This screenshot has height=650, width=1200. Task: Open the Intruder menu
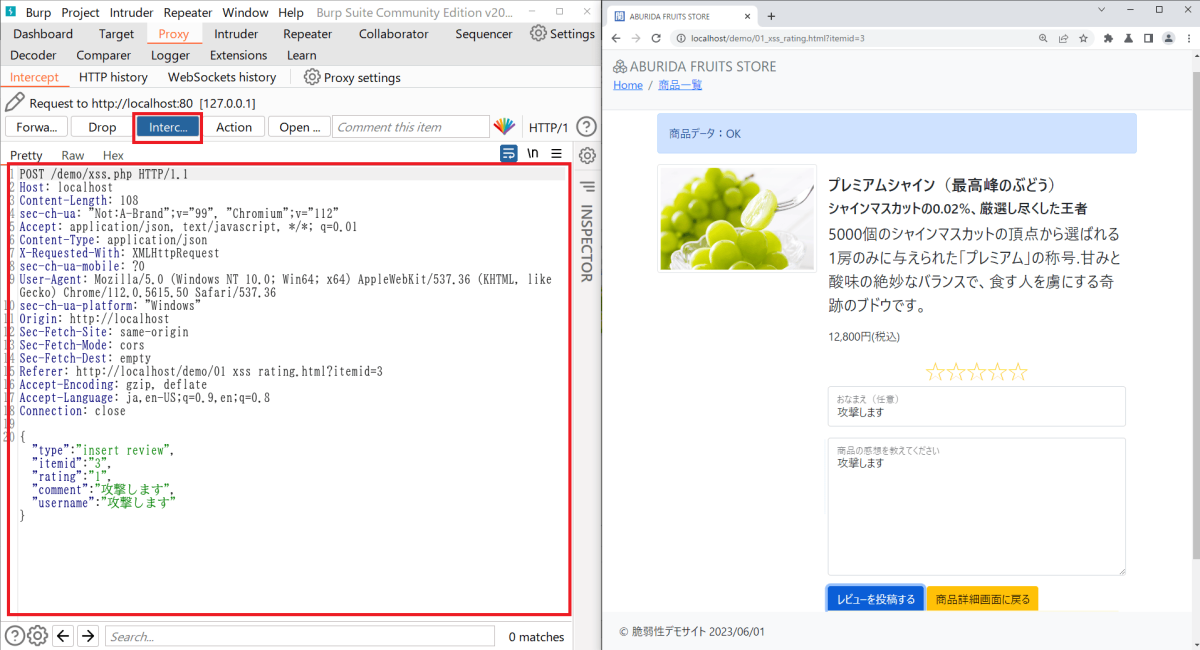[132, 12]
